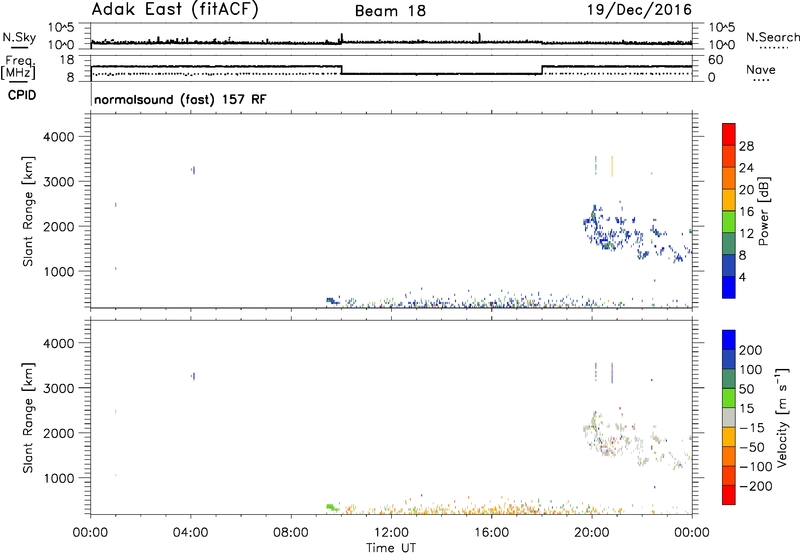
Task: Click the '200' label on Velocity color bar
Action: pyautogui.click(x=751, y=350)
